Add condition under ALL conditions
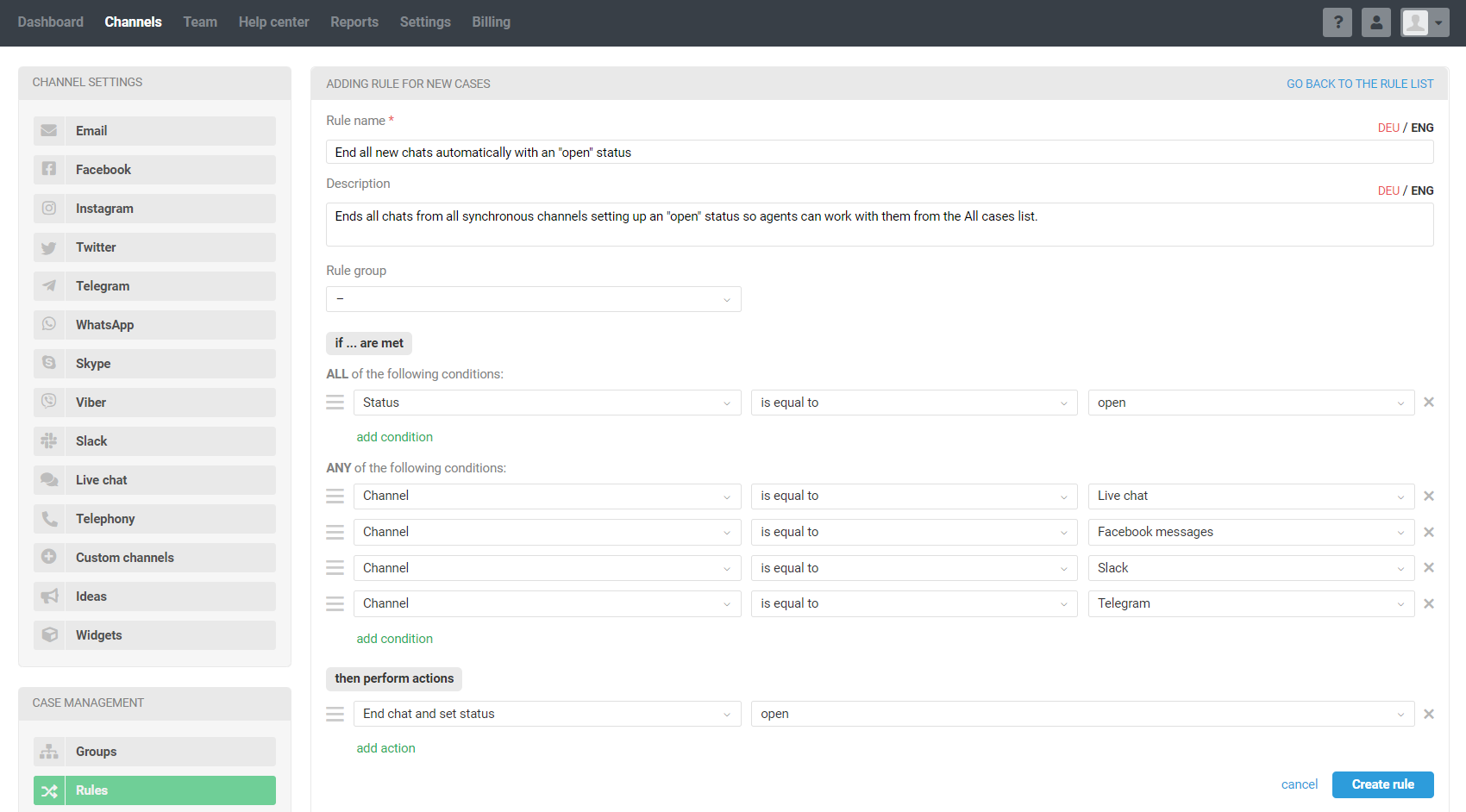1466x812 pixels. click(395, 437)
